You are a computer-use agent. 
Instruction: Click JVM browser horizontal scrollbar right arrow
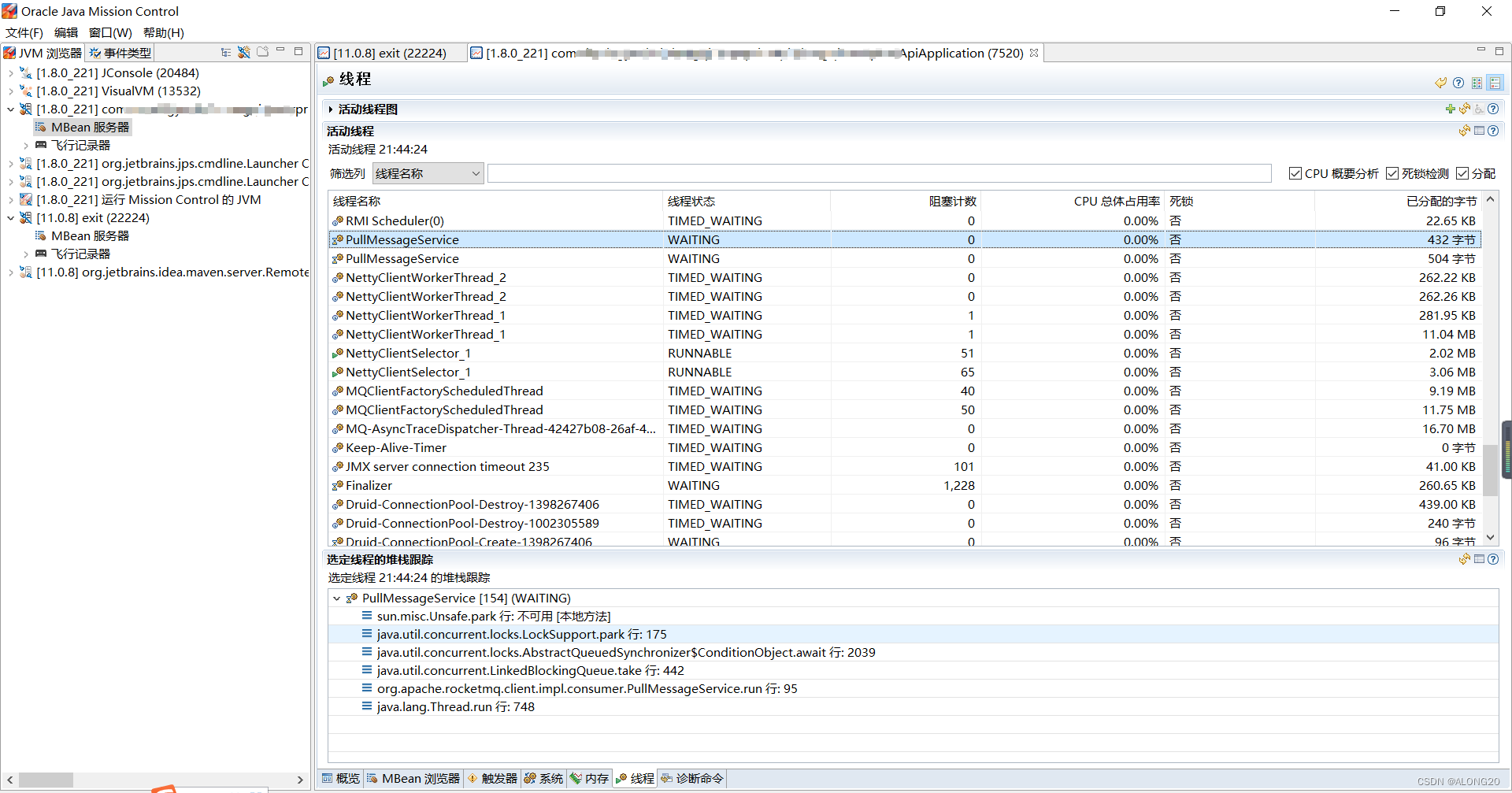pyautogui.click(x=300, y=780)
